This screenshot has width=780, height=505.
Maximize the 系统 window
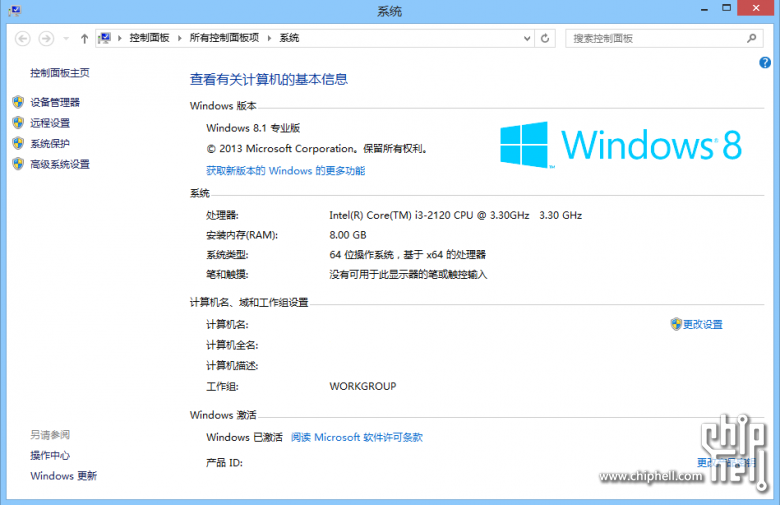coord(726,8)
